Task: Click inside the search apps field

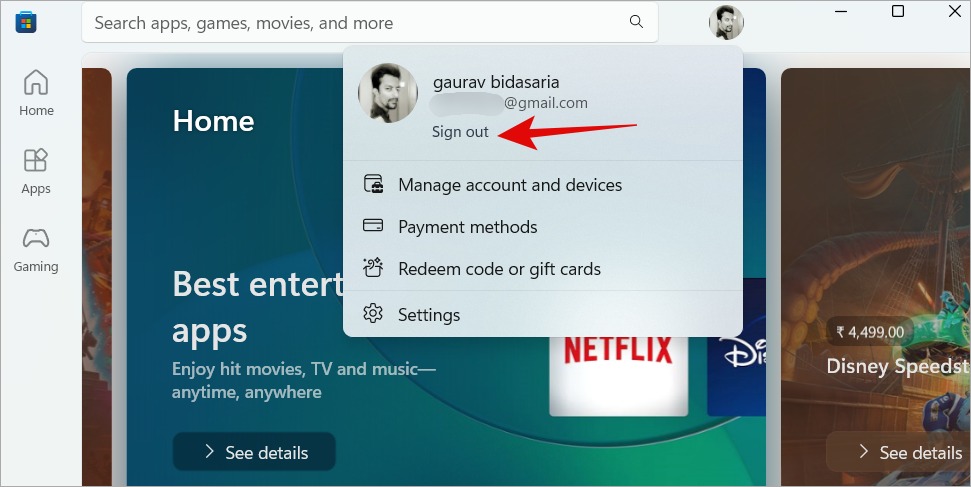Action: point(370,23)
